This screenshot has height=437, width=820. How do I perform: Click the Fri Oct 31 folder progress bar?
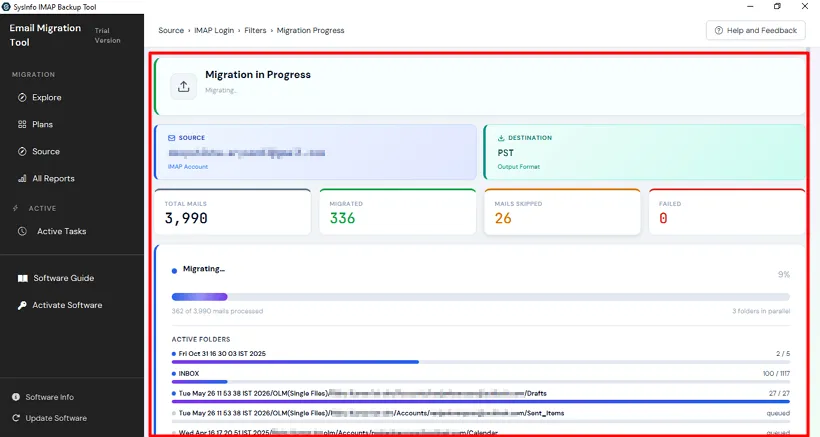click(x=481, y=362)
